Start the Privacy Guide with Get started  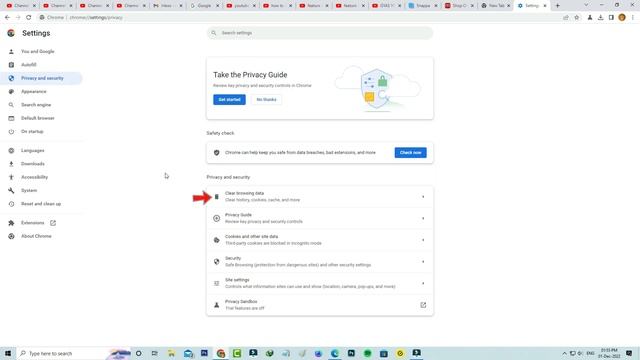[x=229, y=100]
